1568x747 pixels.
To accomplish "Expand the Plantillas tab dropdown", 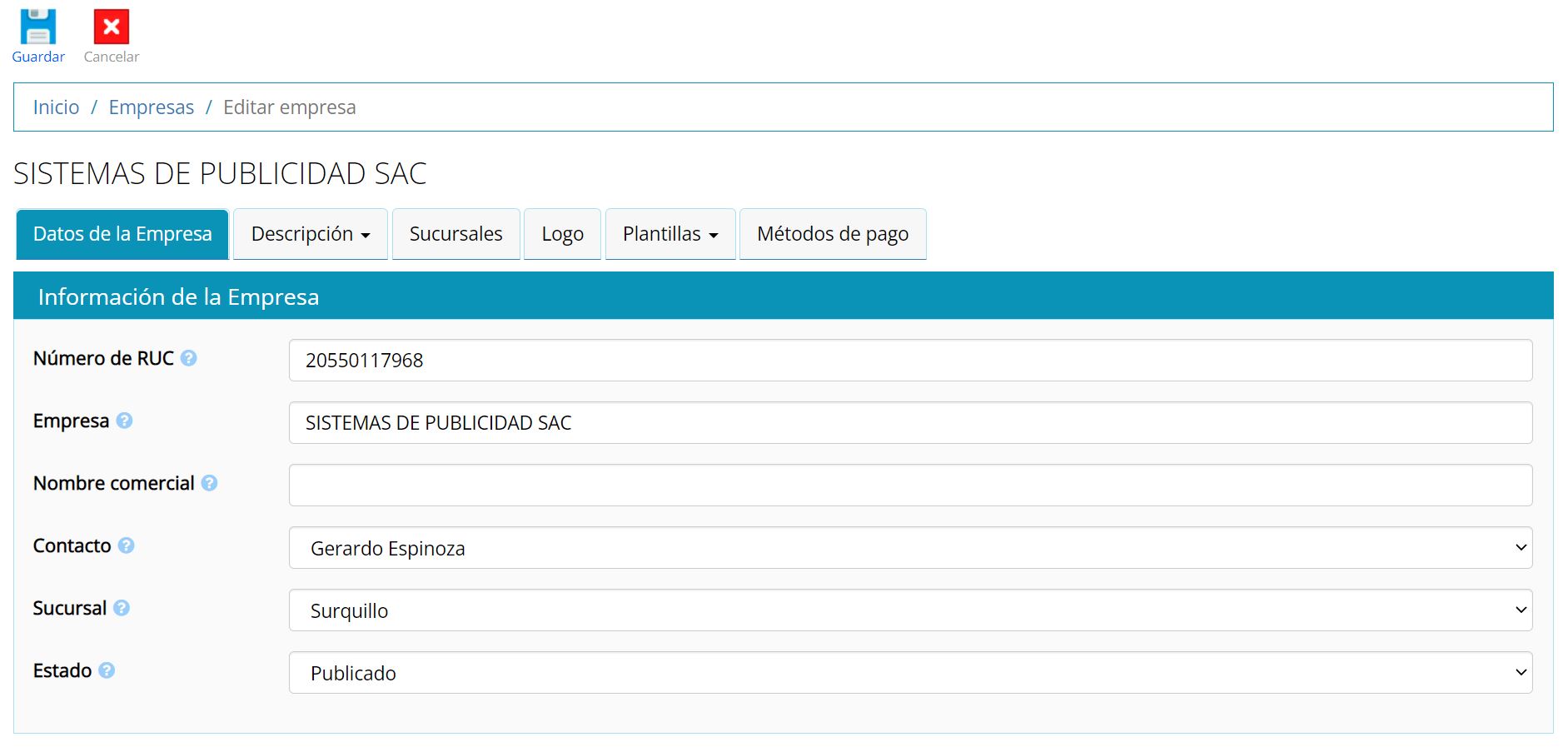I will (x=670, y=234).
